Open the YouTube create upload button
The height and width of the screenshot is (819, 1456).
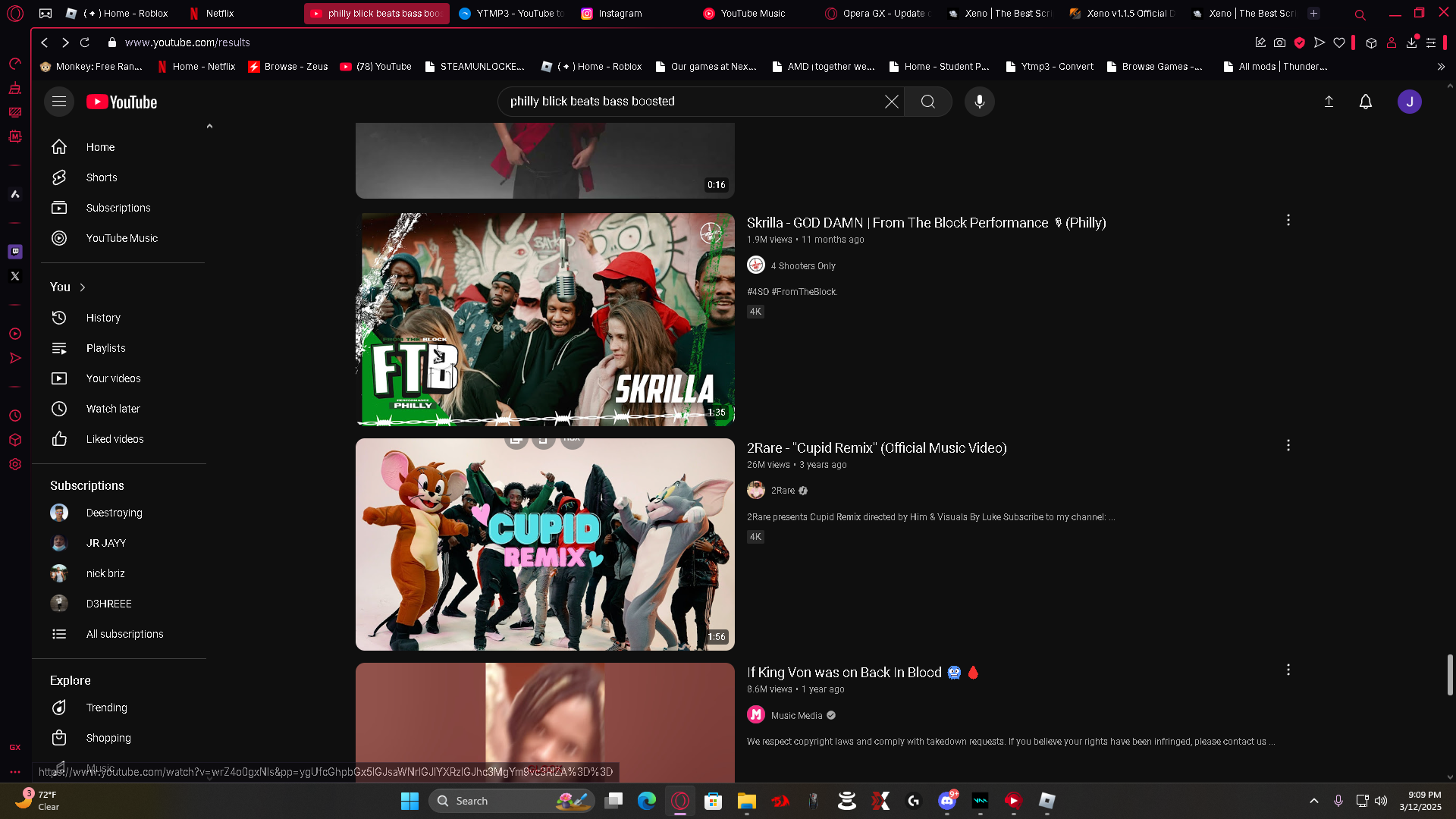pos(1329,102)
